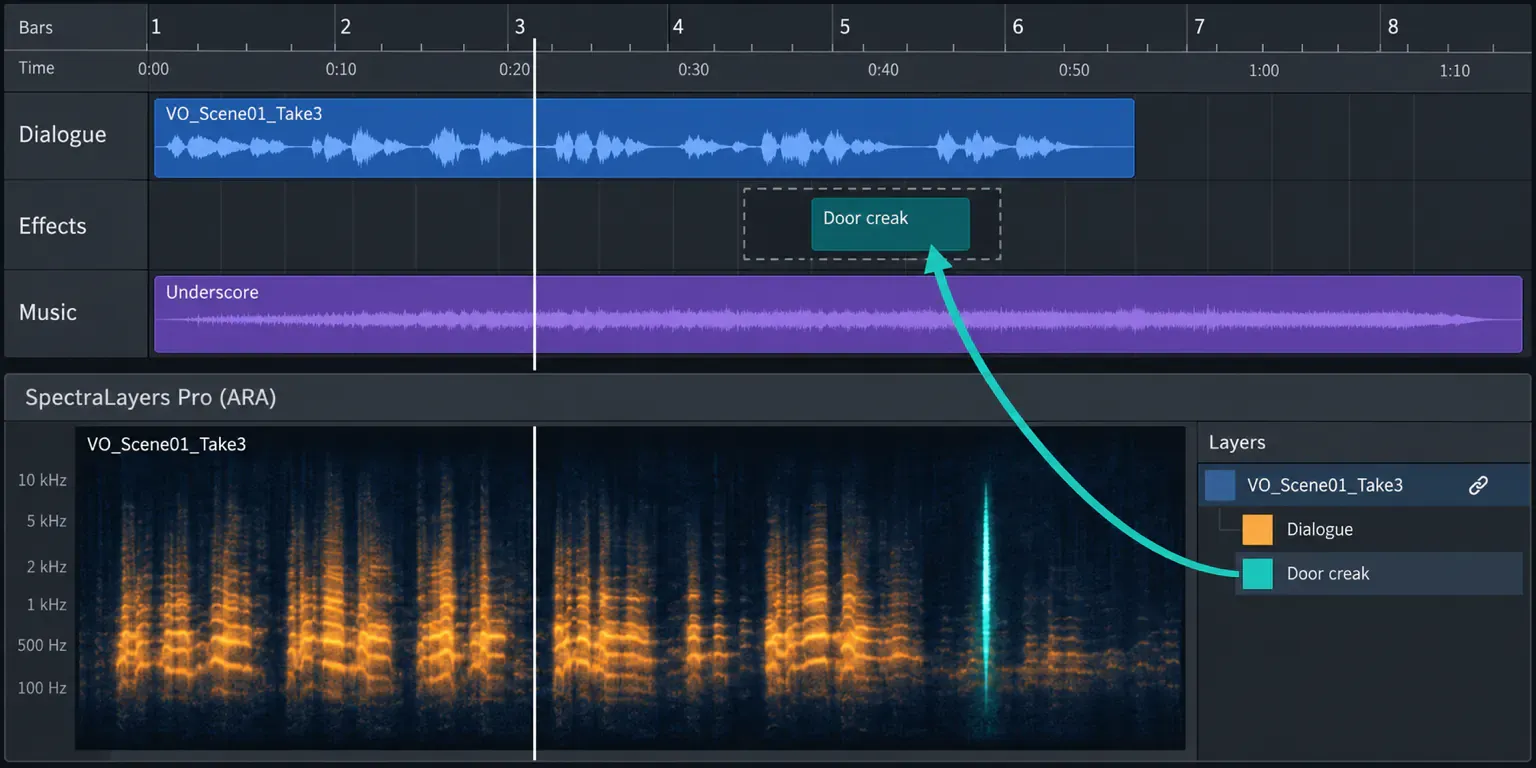
Task: Jump to bar 2 on the ruler
Action: 345,27
